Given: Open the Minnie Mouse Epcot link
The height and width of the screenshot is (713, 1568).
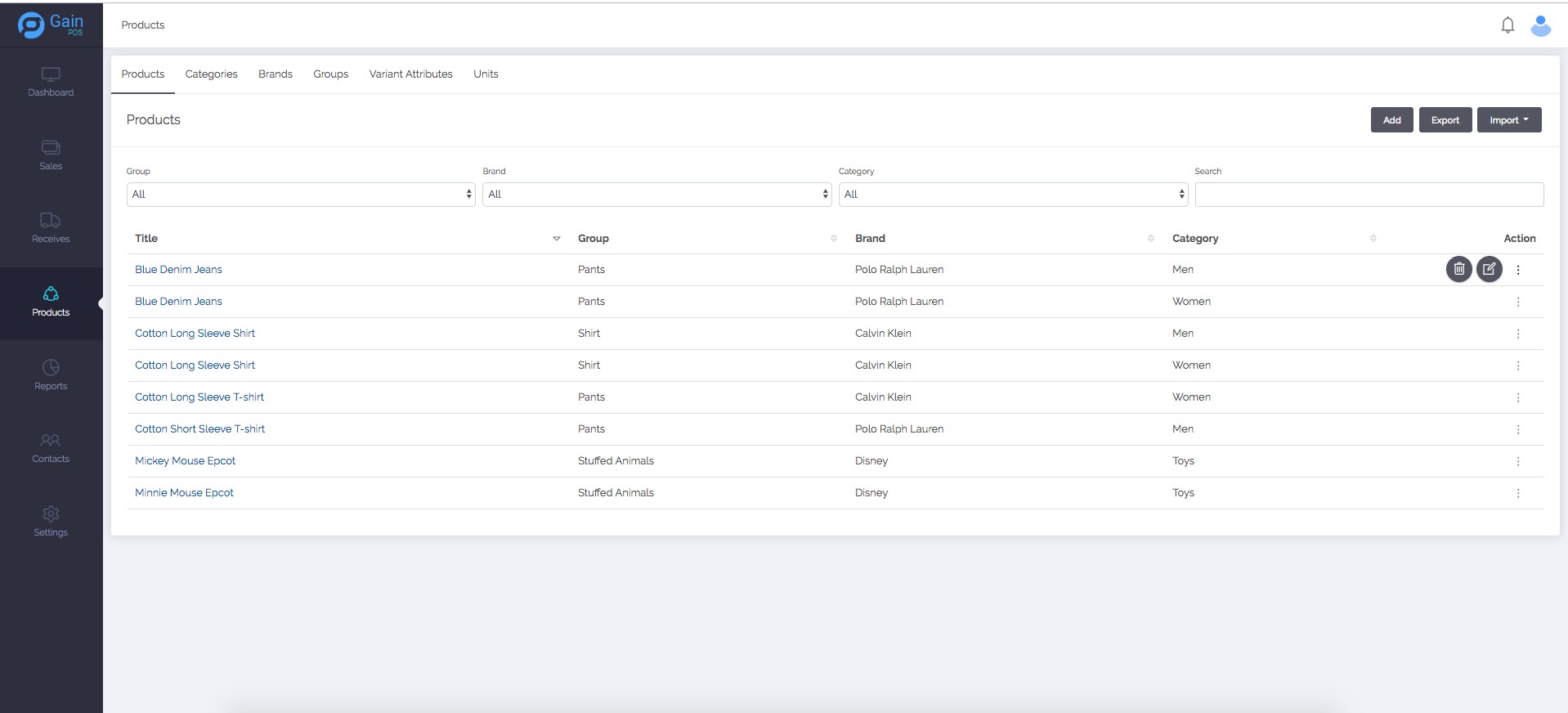Looking at the screenshot, I should point(184,493).
